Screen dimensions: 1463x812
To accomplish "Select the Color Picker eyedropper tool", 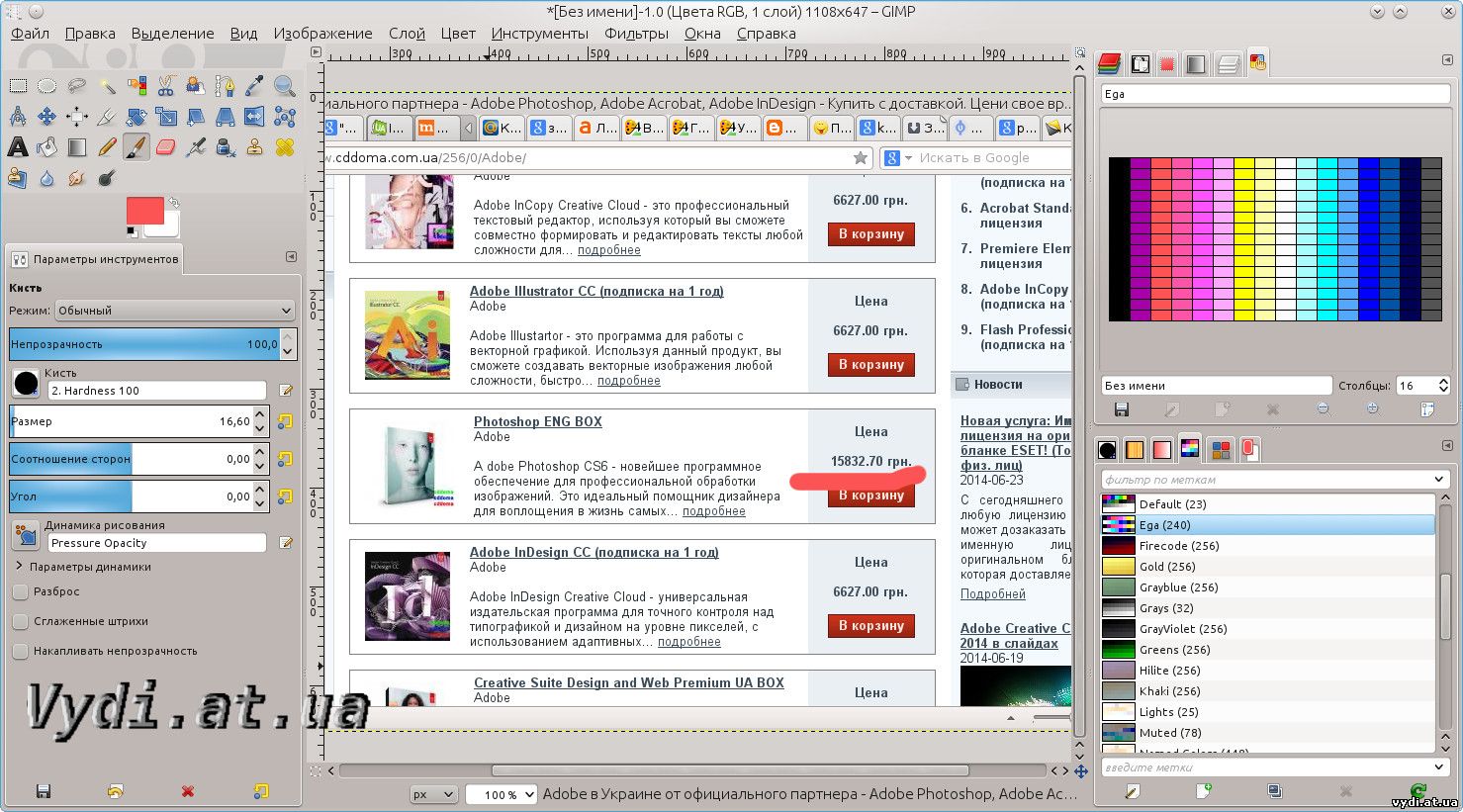I will 255,86.
